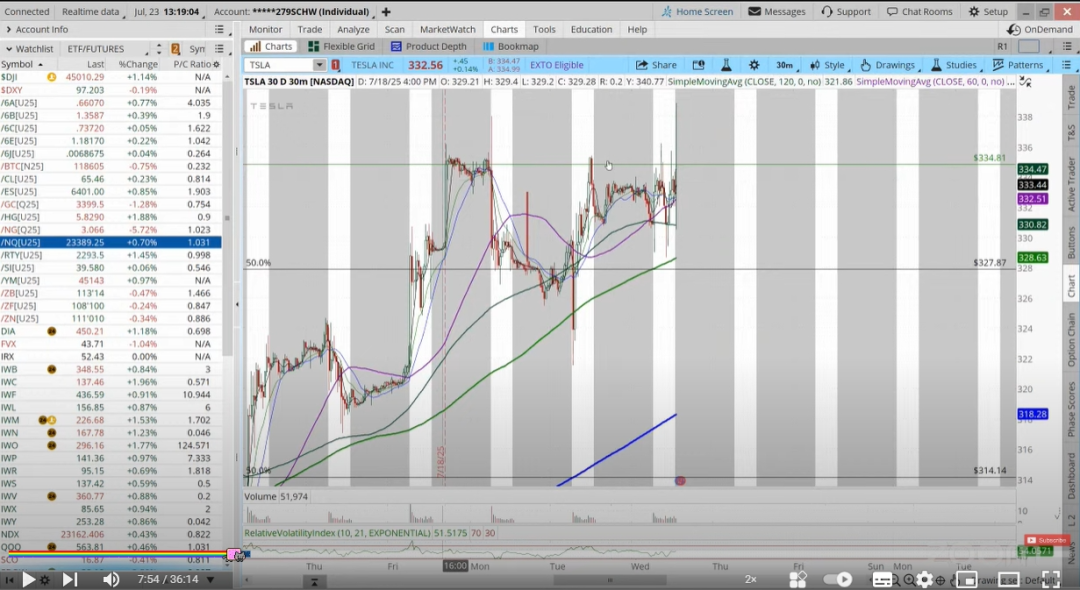
Task: Open chart settings gear
Action: (x=754, y=65)
